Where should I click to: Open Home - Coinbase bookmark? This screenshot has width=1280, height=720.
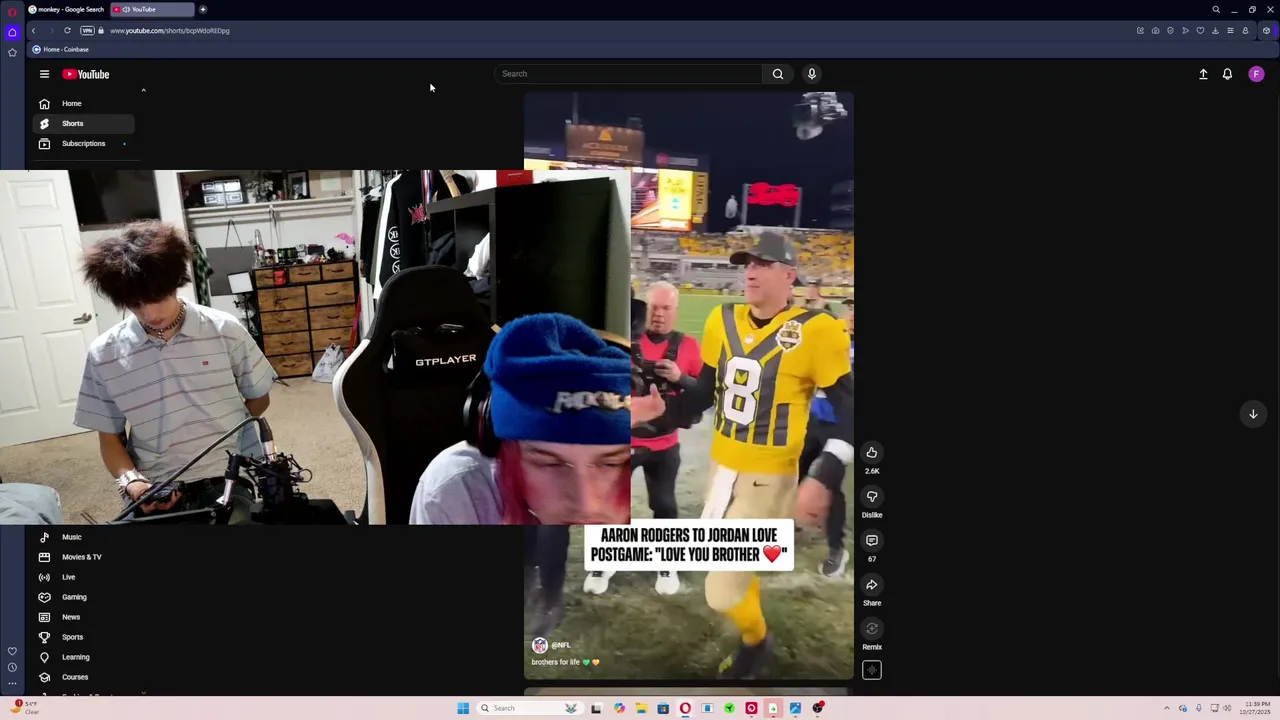pos(60,49)
